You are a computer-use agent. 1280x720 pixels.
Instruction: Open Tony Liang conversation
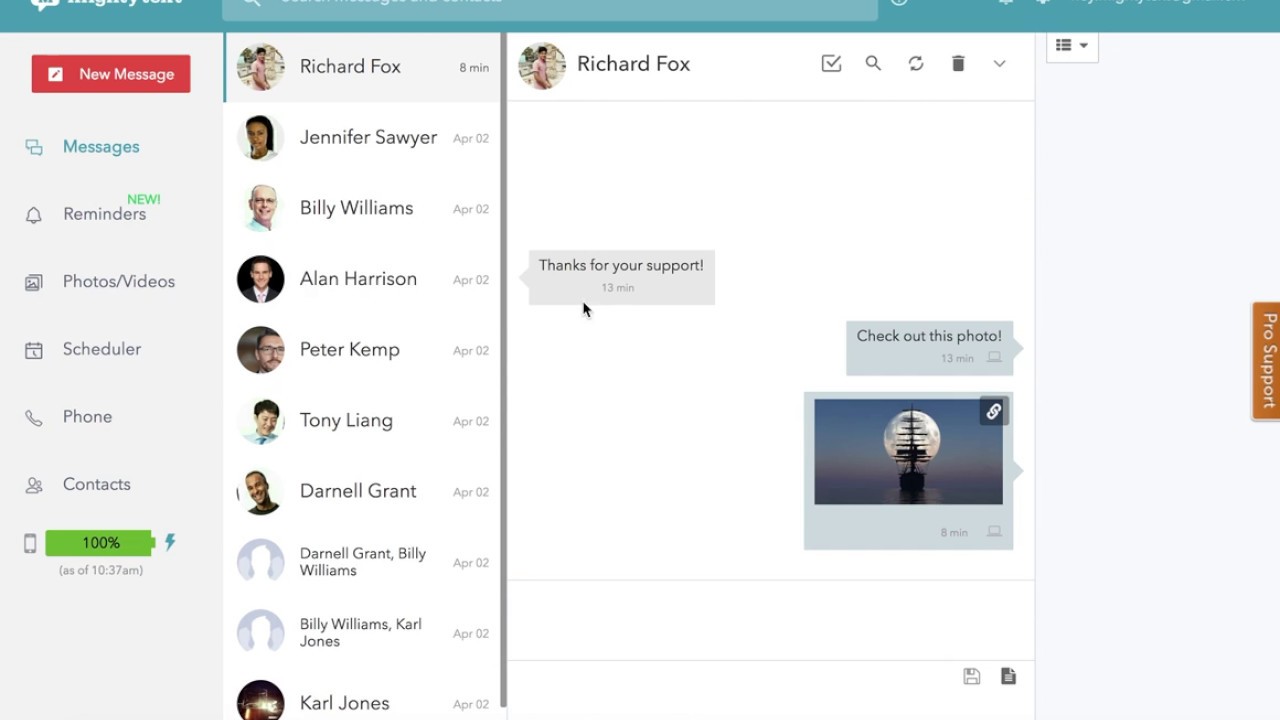363,421
